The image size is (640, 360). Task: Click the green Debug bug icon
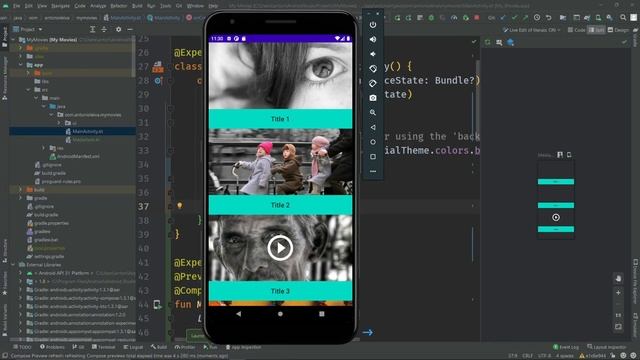click(431, 18)
